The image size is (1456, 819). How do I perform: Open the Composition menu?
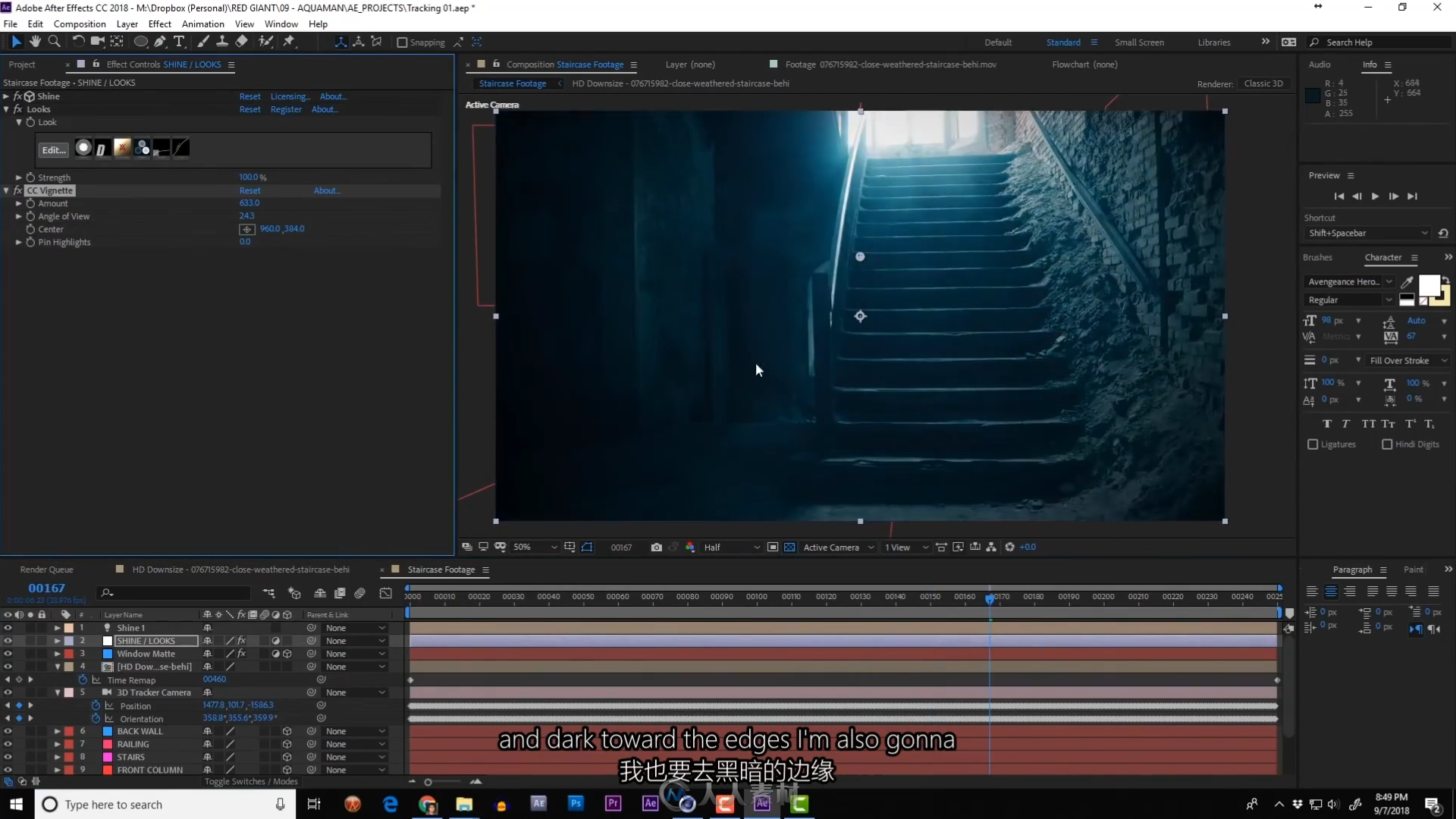(x=80, y=24)
